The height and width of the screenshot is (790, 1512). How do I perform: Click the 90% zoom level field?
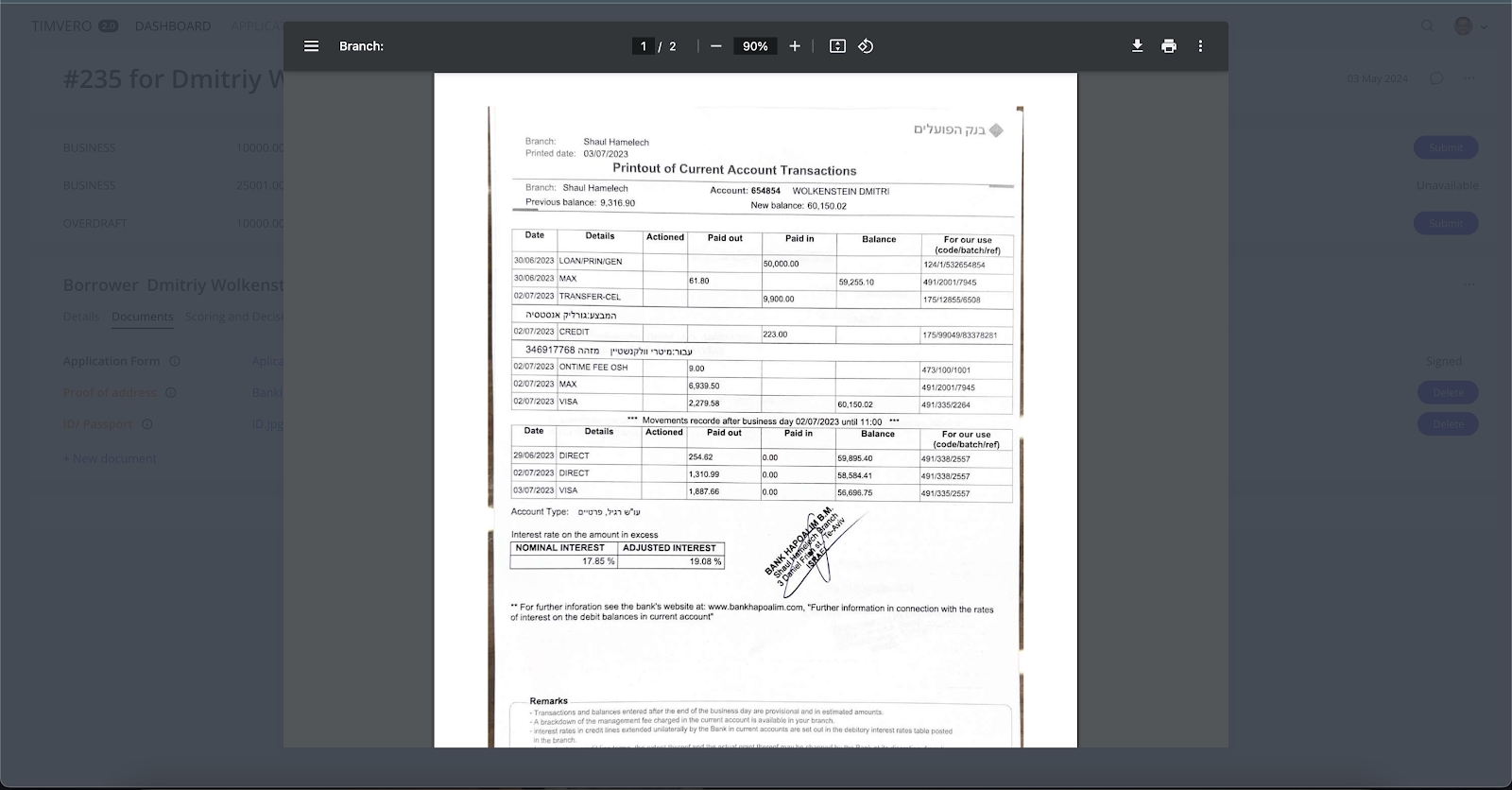(x=755, y=46)
